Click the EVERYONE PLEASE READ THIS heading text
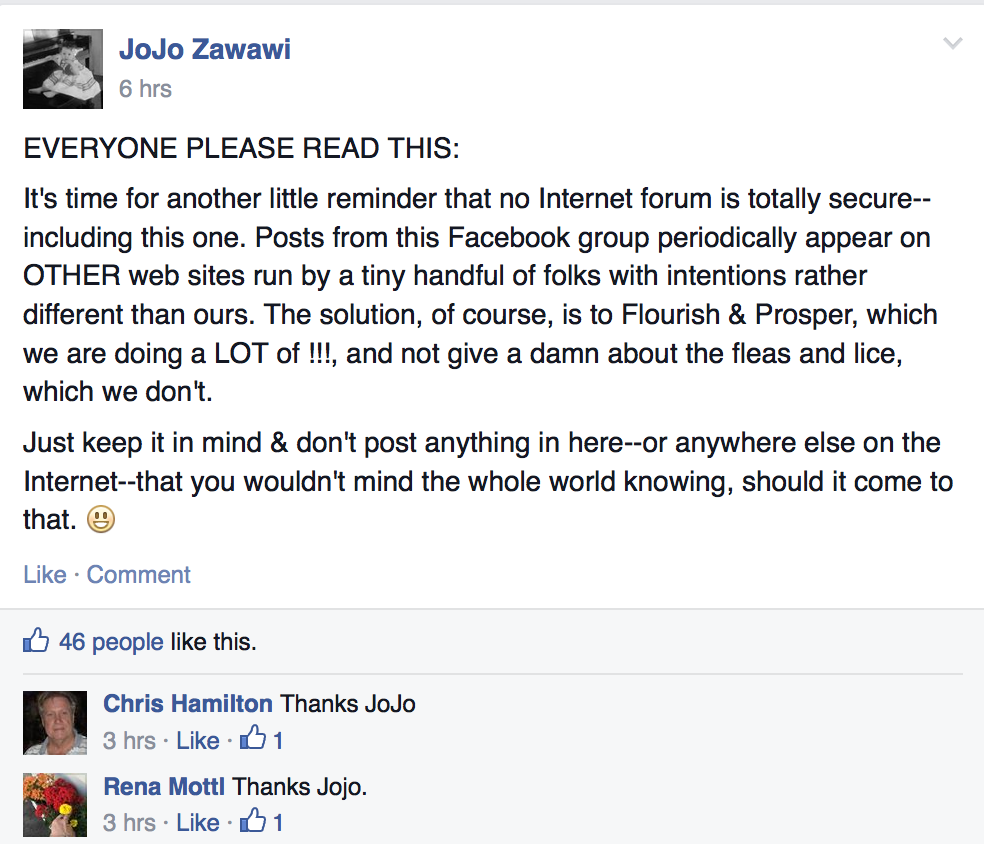 click(x=242, y=148)
